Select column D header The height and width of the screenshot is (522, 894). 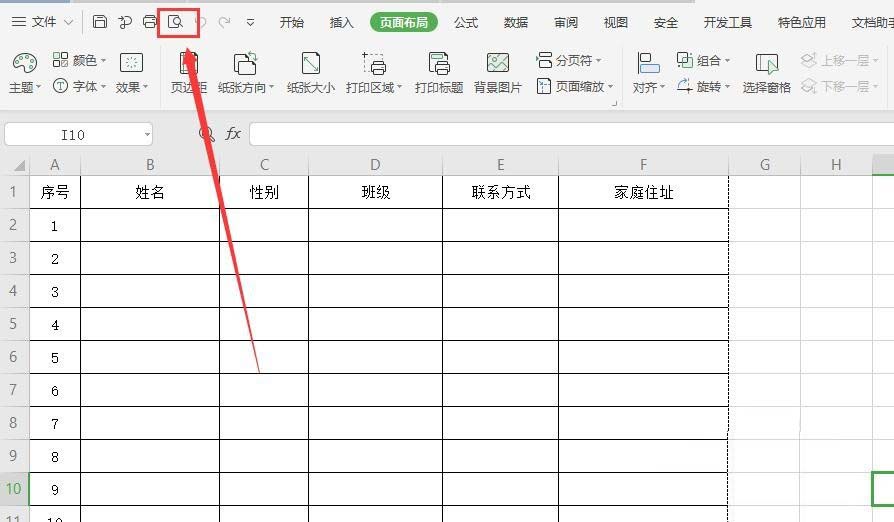(x=375, y=165)
